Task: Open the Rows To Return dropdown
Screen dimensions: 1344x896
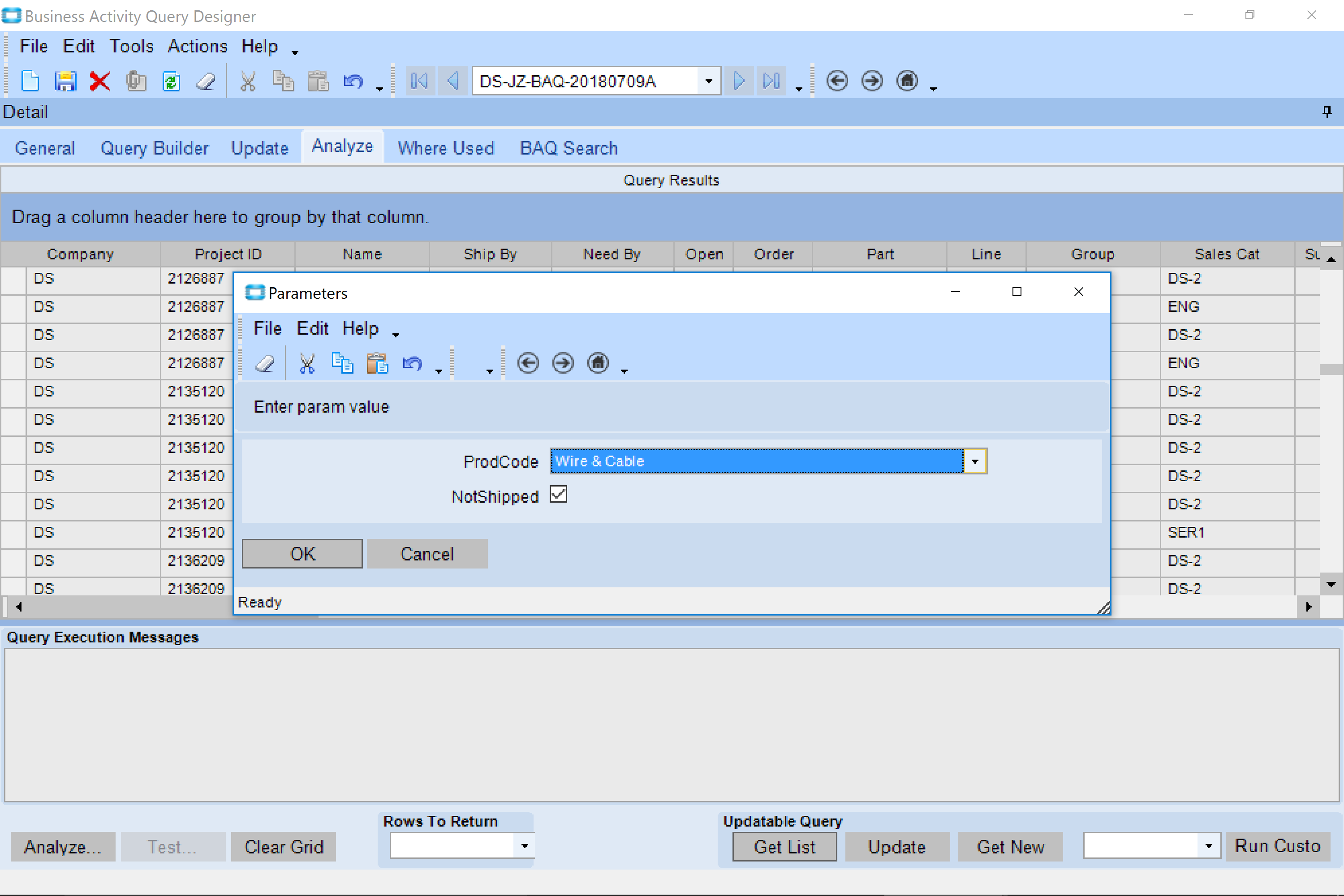Action: [x=524, y=846]
